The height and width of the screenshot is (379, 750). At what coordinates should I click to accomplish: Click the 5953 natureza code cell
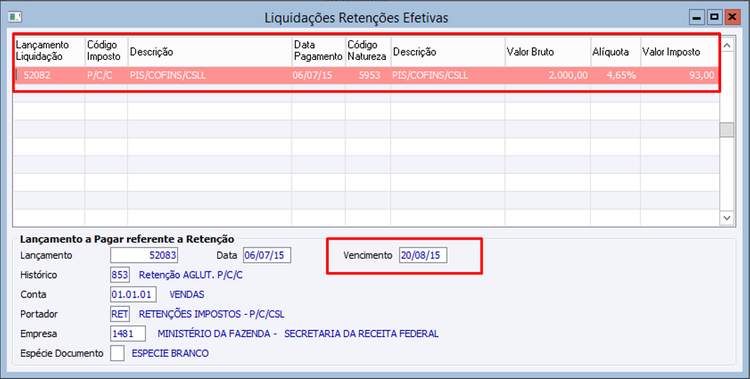pos(368,75)
